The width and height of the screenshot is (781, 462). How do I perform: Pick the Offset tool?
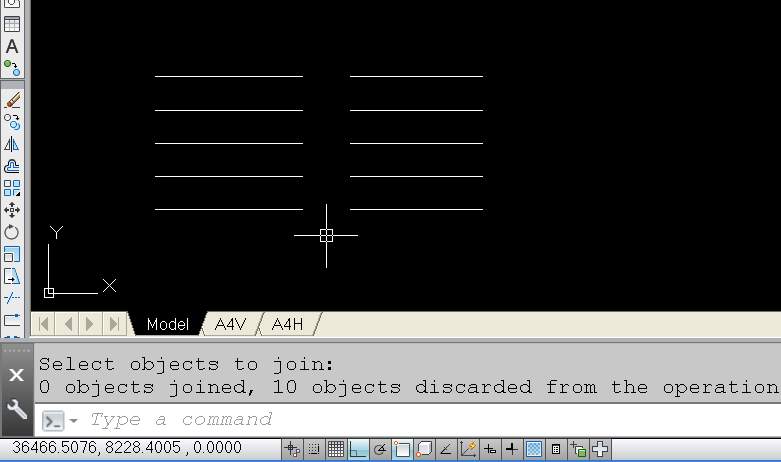click(12, 166)
